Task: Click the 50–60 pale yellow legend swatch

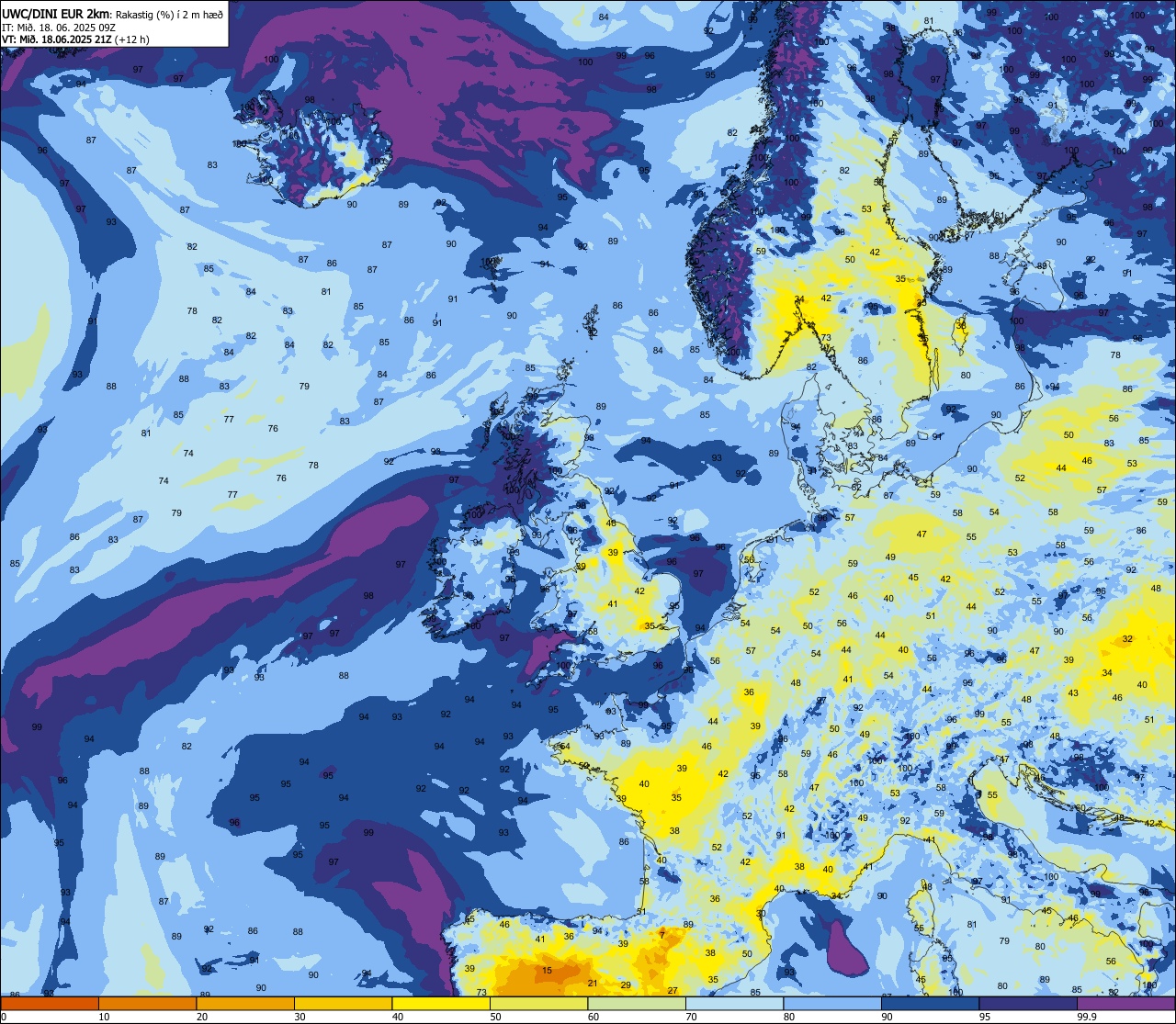Action: coord(538,1003)
